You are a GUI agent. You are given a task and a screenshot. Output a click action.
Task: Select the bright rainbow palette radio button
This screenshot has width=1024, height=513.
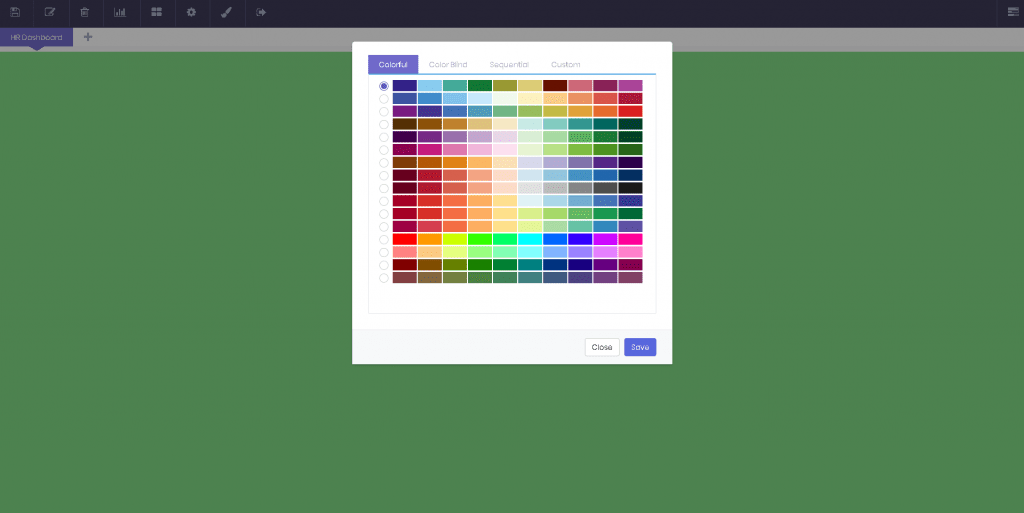pos(384,239)
